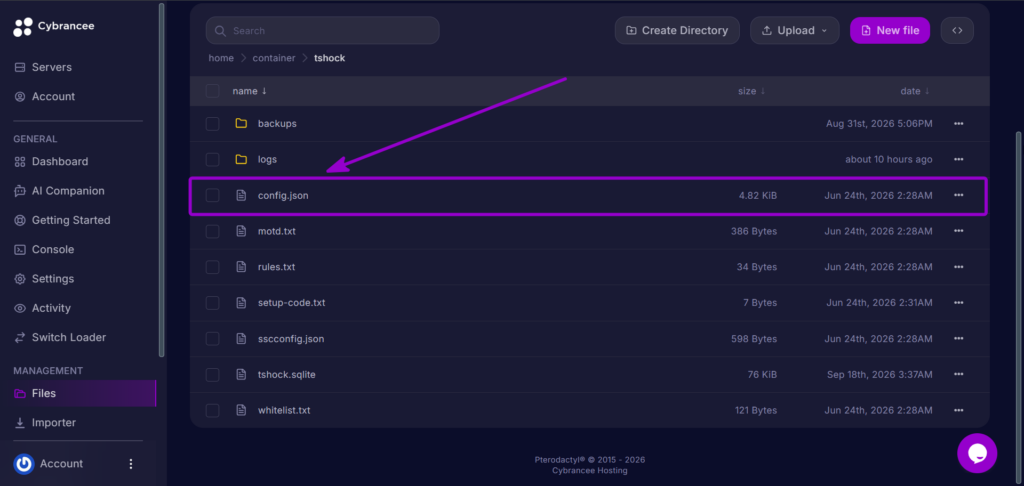Image resolution: width=1024 pixels, height=486 pixels.
Task: Click the rules.txt file icon
Action: point(241,267)
